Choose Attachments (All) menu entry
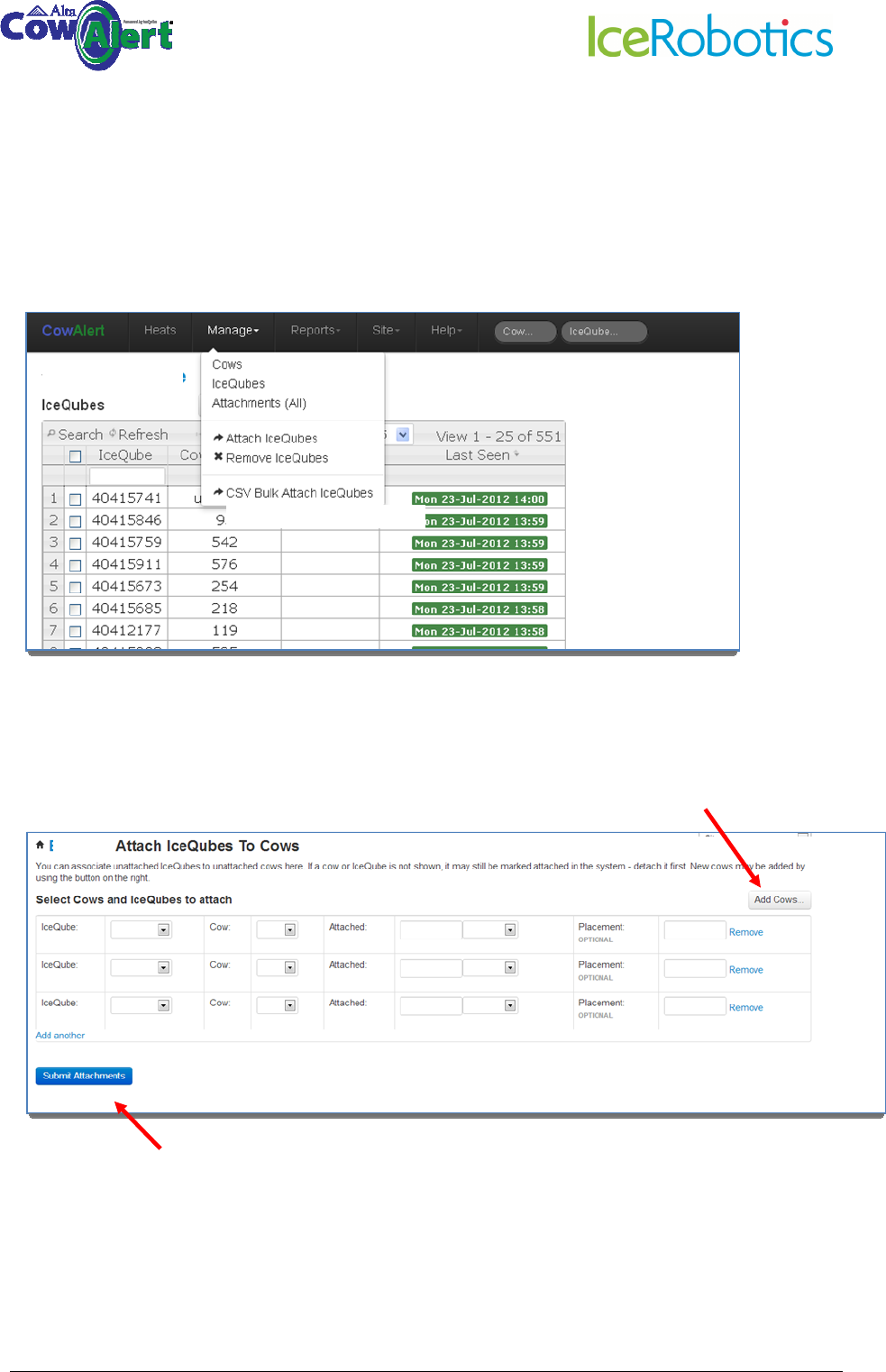 pos(259,403)
